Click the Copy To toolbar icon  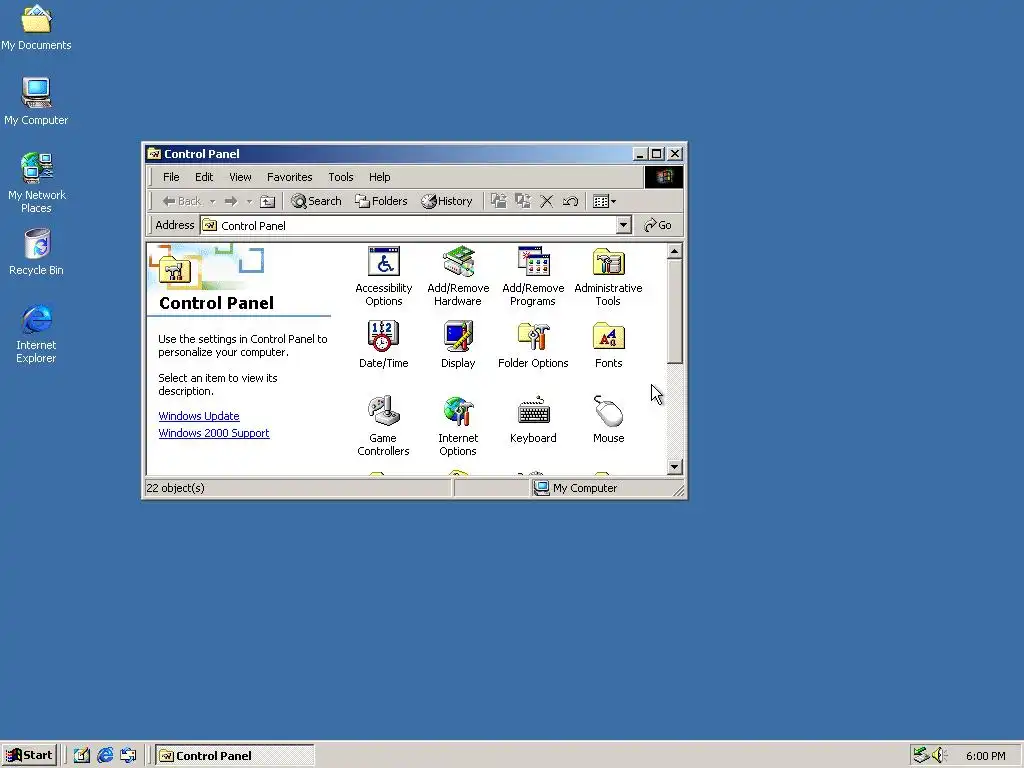(522, 201)
